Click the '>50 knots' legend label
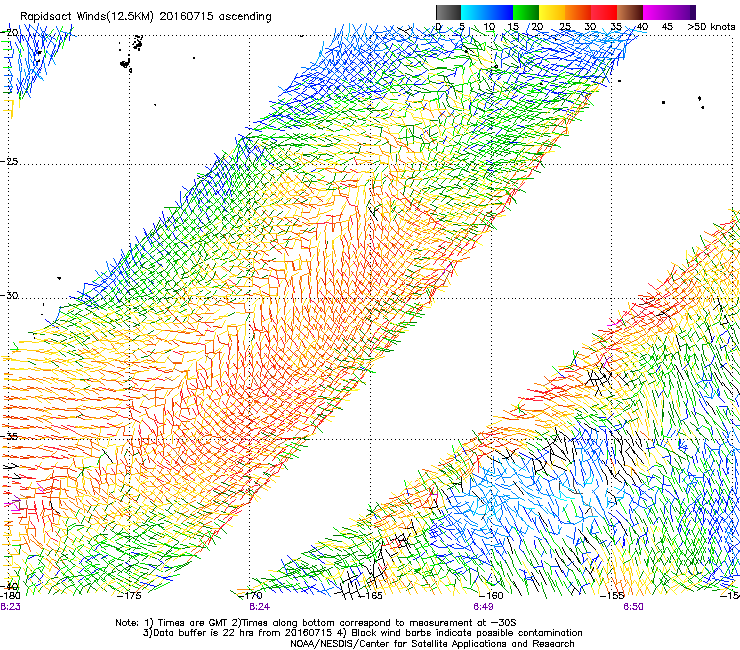 711,27
